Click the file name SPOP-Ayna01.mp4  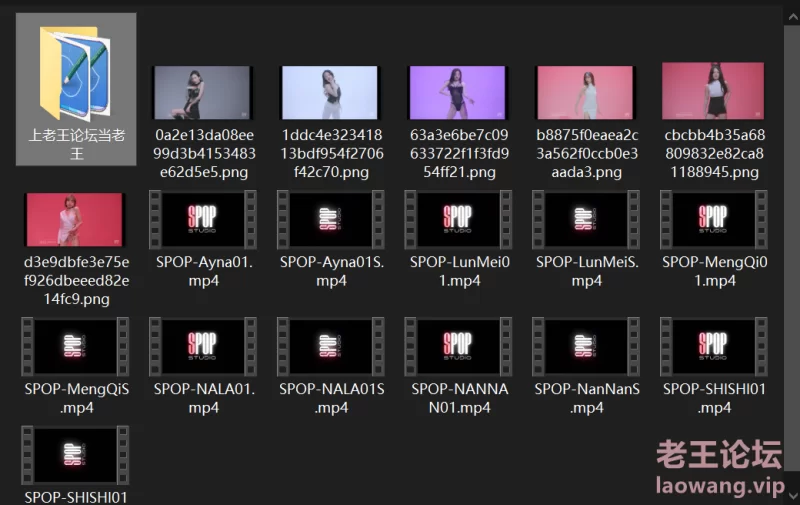(x=204, y=271)
